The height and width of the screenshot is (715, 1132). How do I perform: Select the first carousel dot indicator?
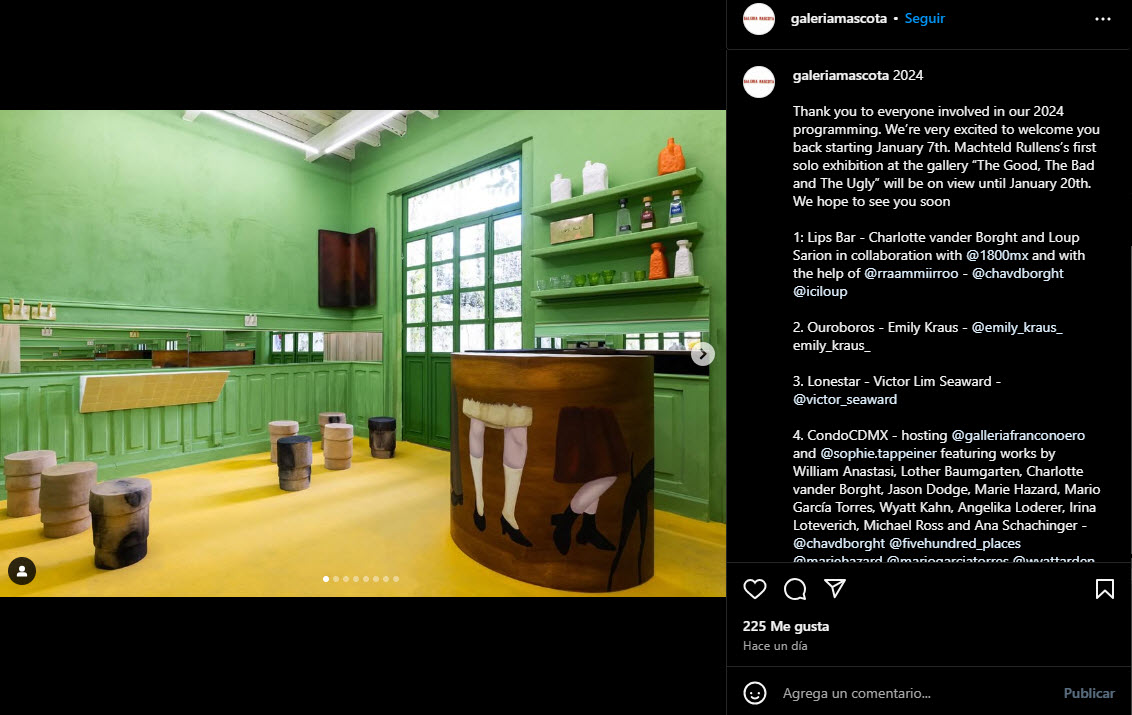click(326, 579)
